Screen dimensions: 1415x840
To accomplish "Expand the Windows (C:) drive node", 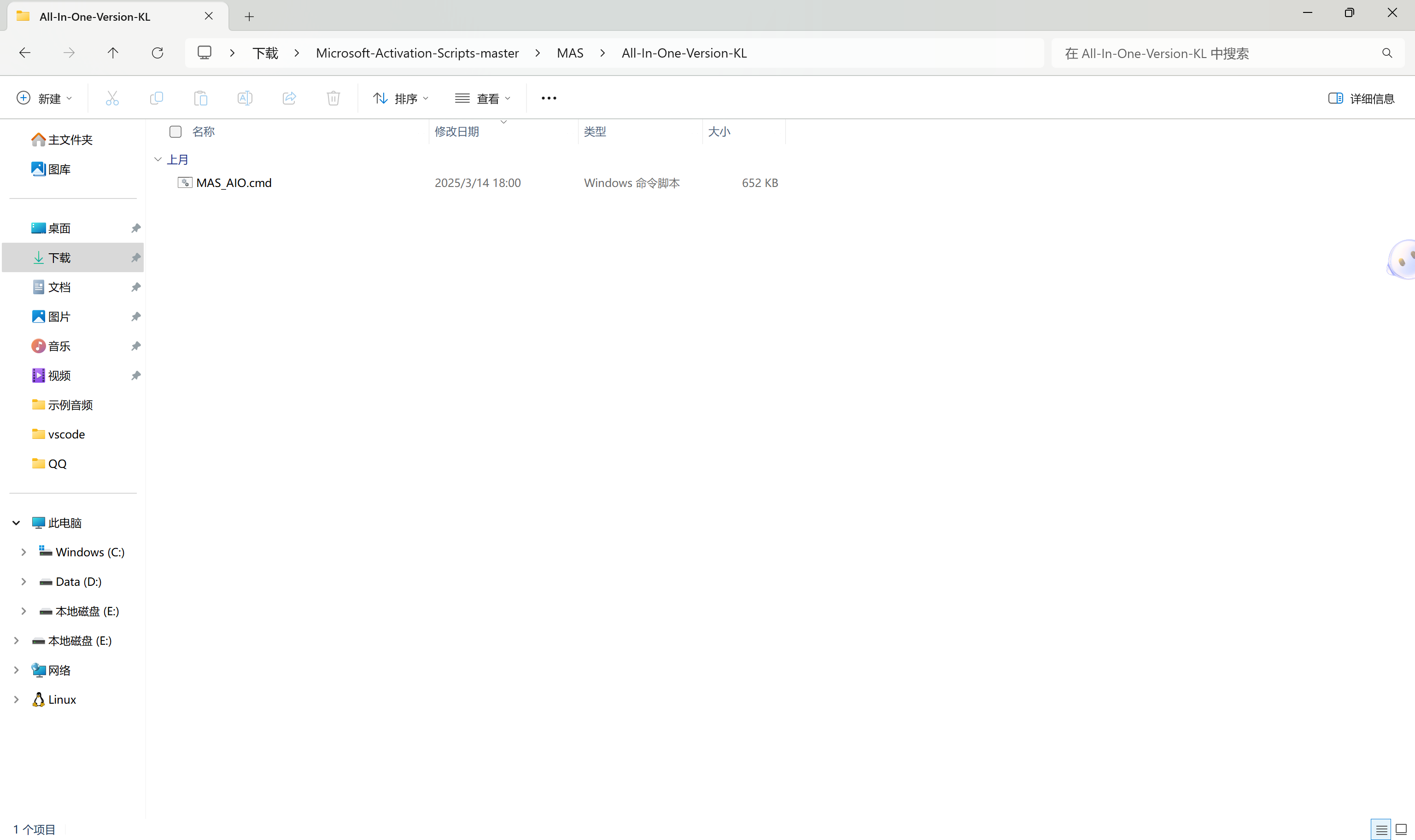I will pos(23,552).
